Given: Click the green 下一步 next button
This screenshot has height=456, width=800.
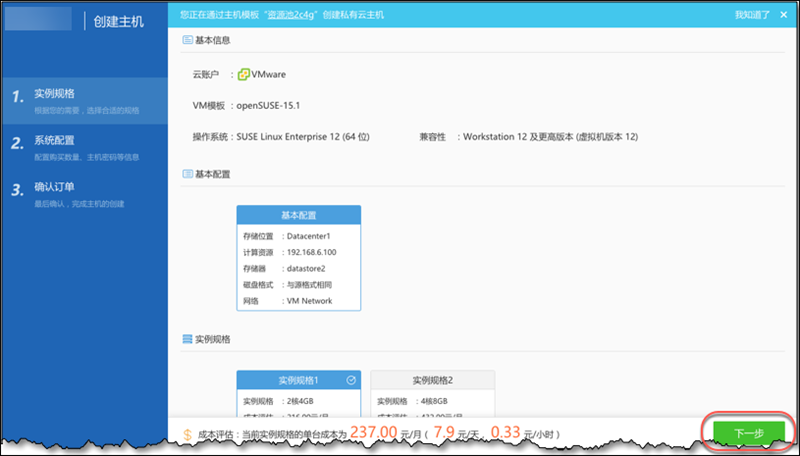Looking at the screenshot, I should [748, 433].
